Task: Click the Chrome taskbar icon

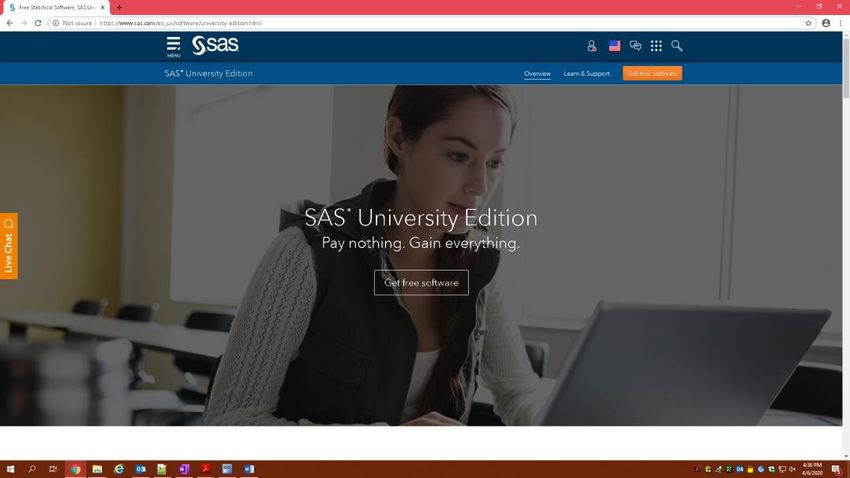Action: 75,469
